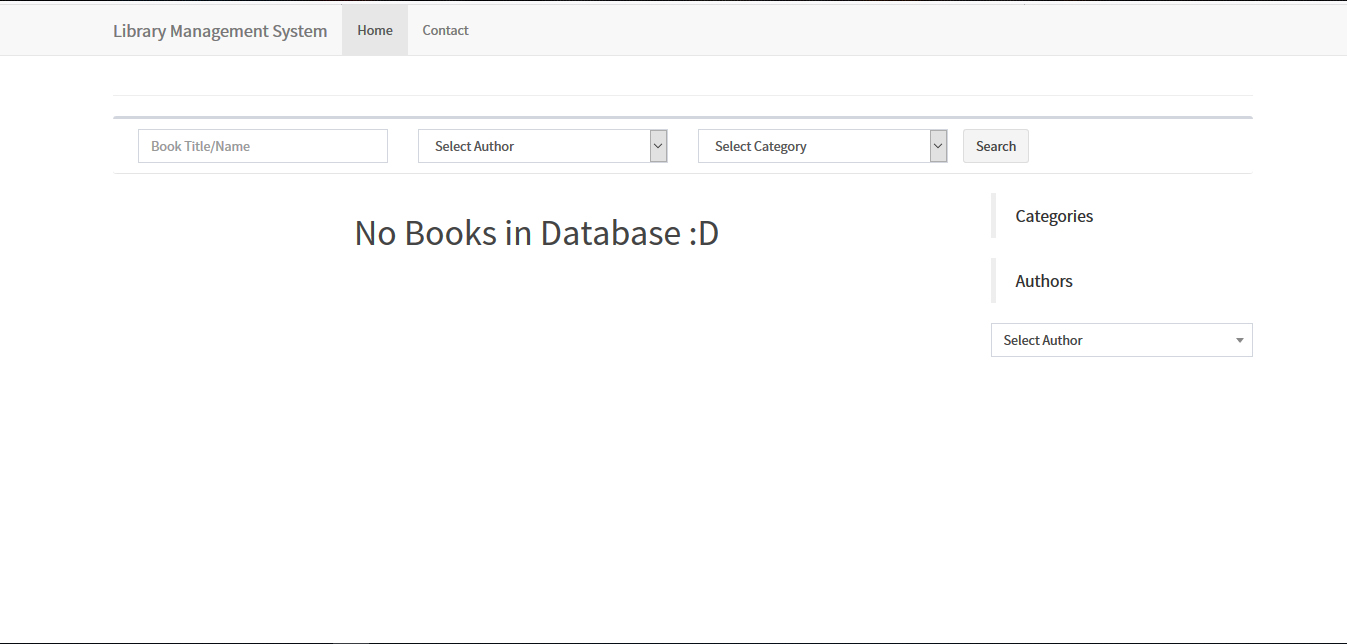This screenshot has height=644, width=1347.
Task: Click the Library Management System brand link
Action: pyautogui.click(x=220, y=31)
